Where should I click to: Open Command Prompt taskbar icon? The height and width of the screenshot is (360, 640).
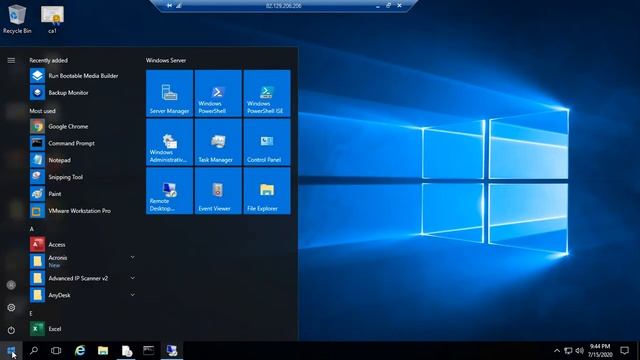tap(149, 351)
